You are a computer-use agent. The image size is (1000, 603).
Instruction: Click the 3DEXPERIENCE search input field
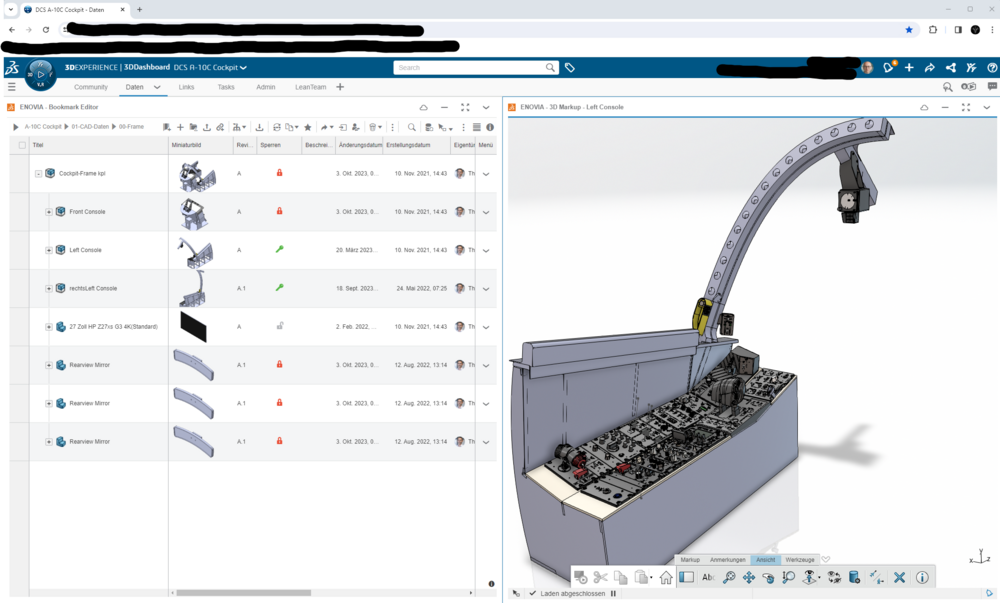pyautogui.click(x=468, y=68)
